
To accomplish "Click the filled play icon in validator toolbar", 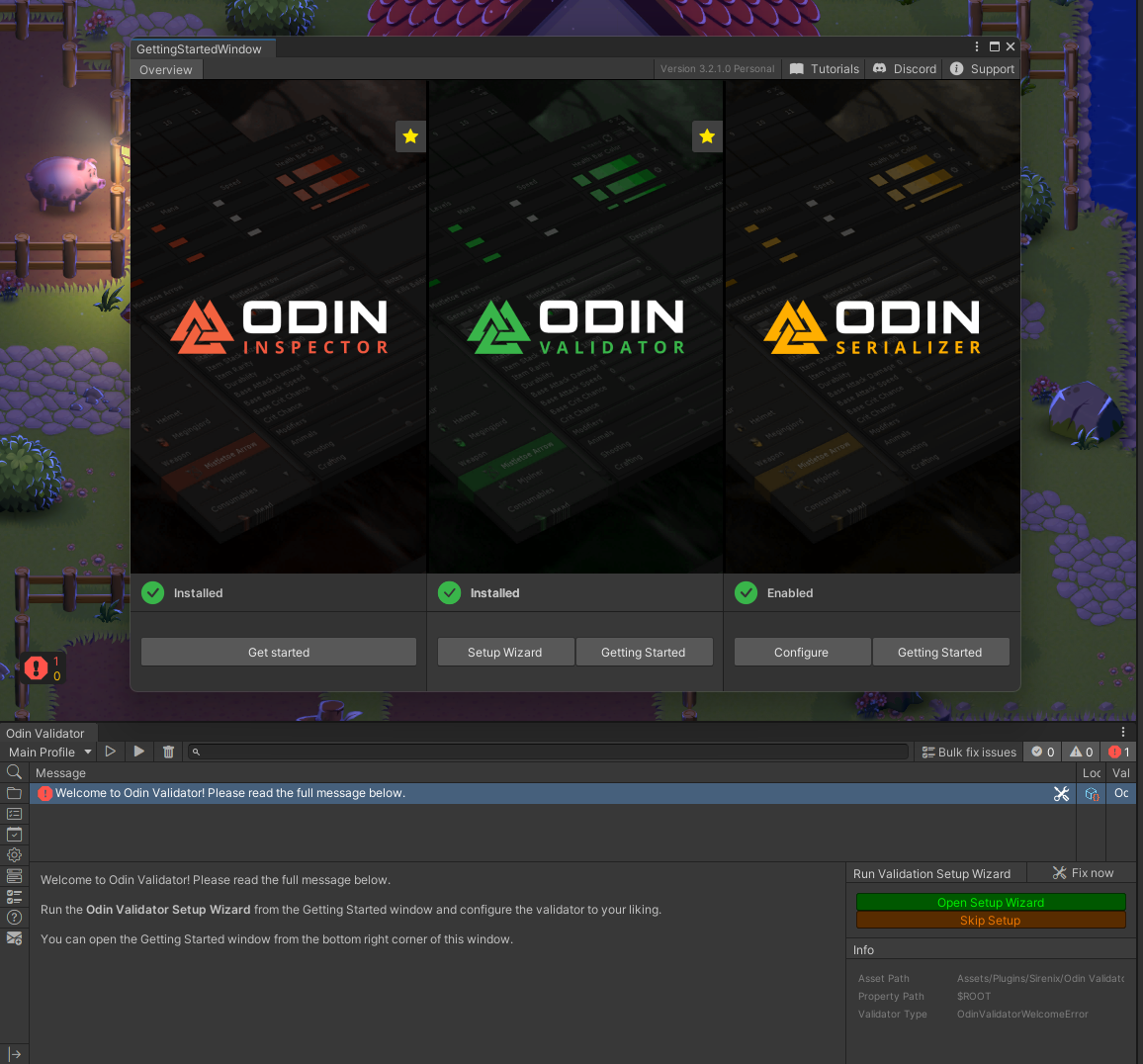I will point(139,752).
